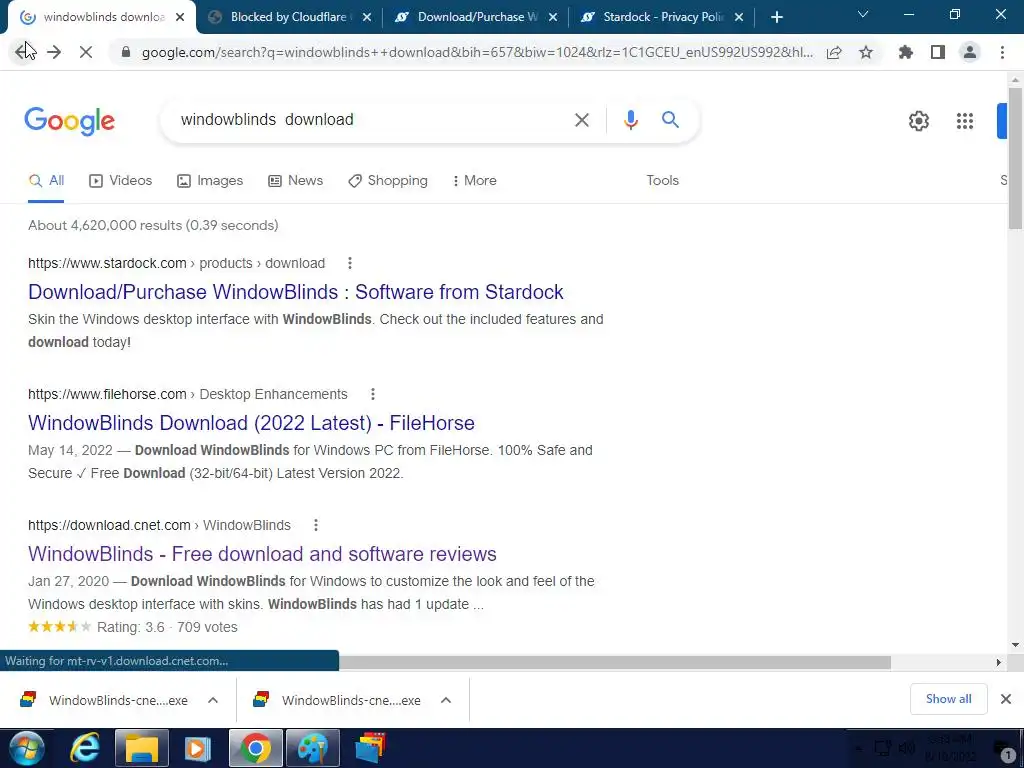Open options for the filehorse.com result
The image size is (1024, 768).
tap(373, 394)
